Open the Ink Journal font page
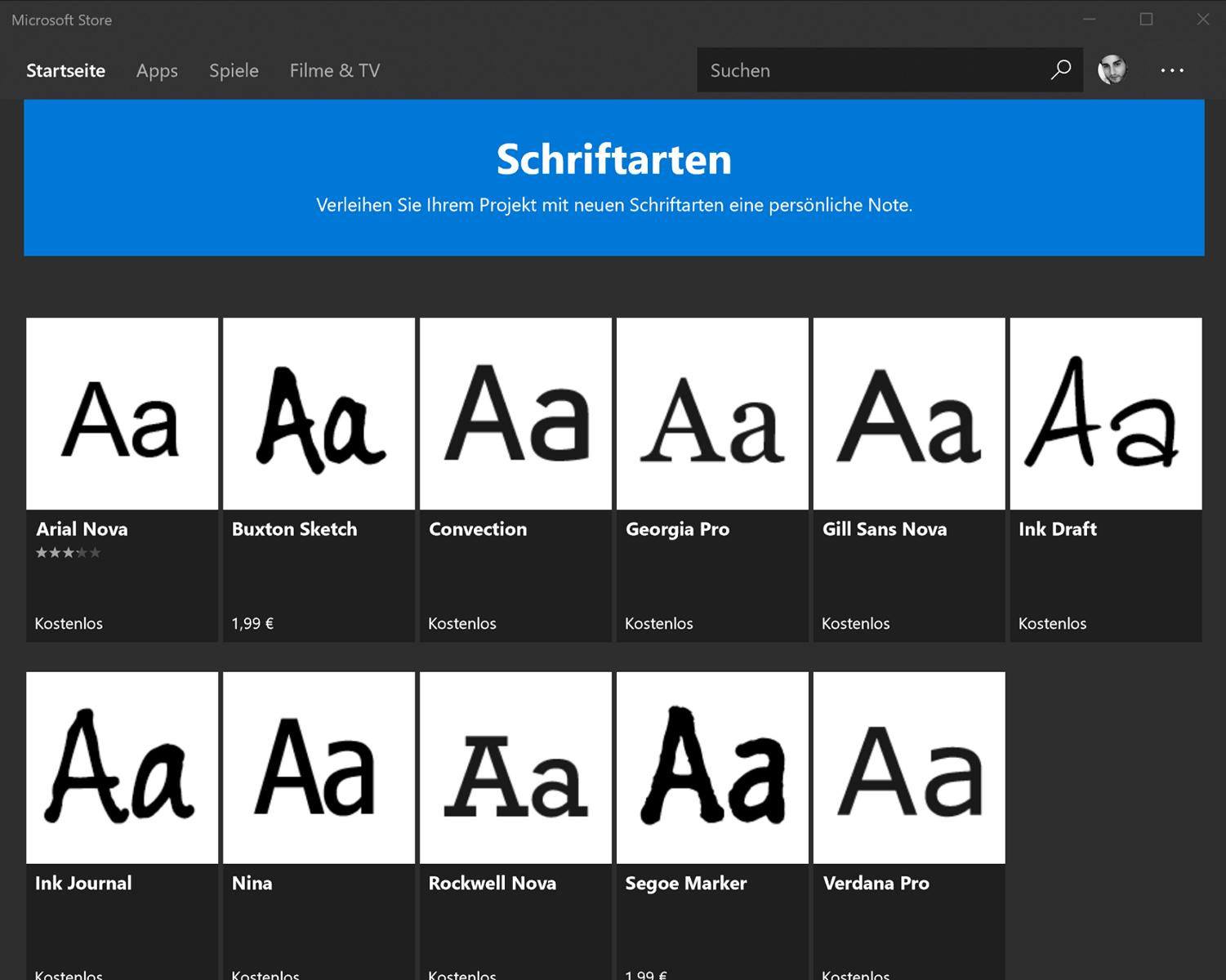1226x980 pixels. click(121, 768)
